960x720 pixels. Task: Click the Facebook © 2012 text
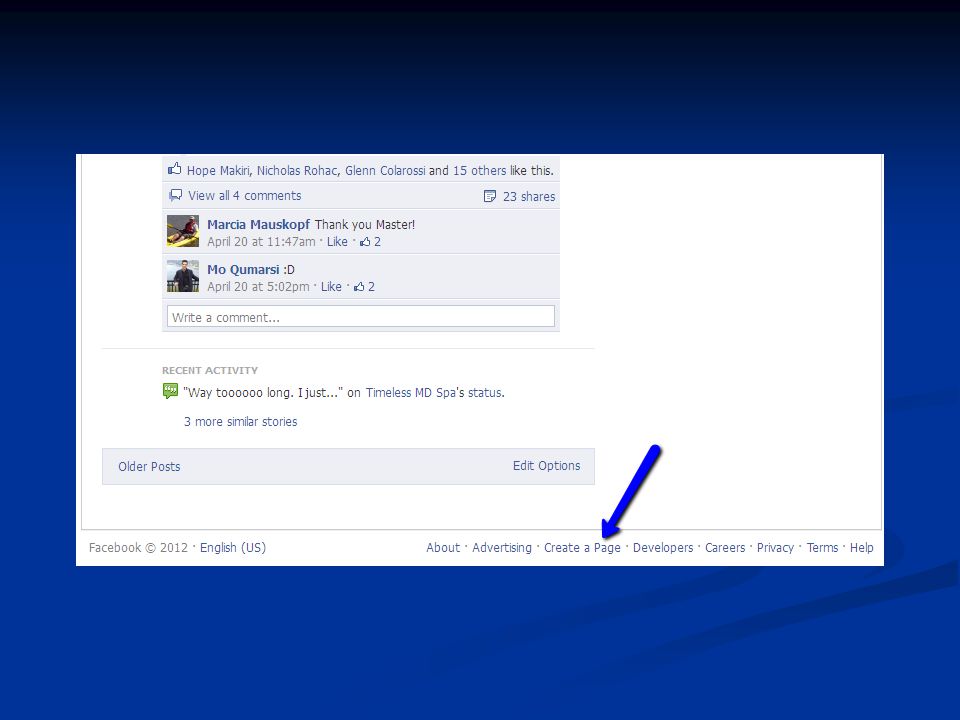(138, 547)
